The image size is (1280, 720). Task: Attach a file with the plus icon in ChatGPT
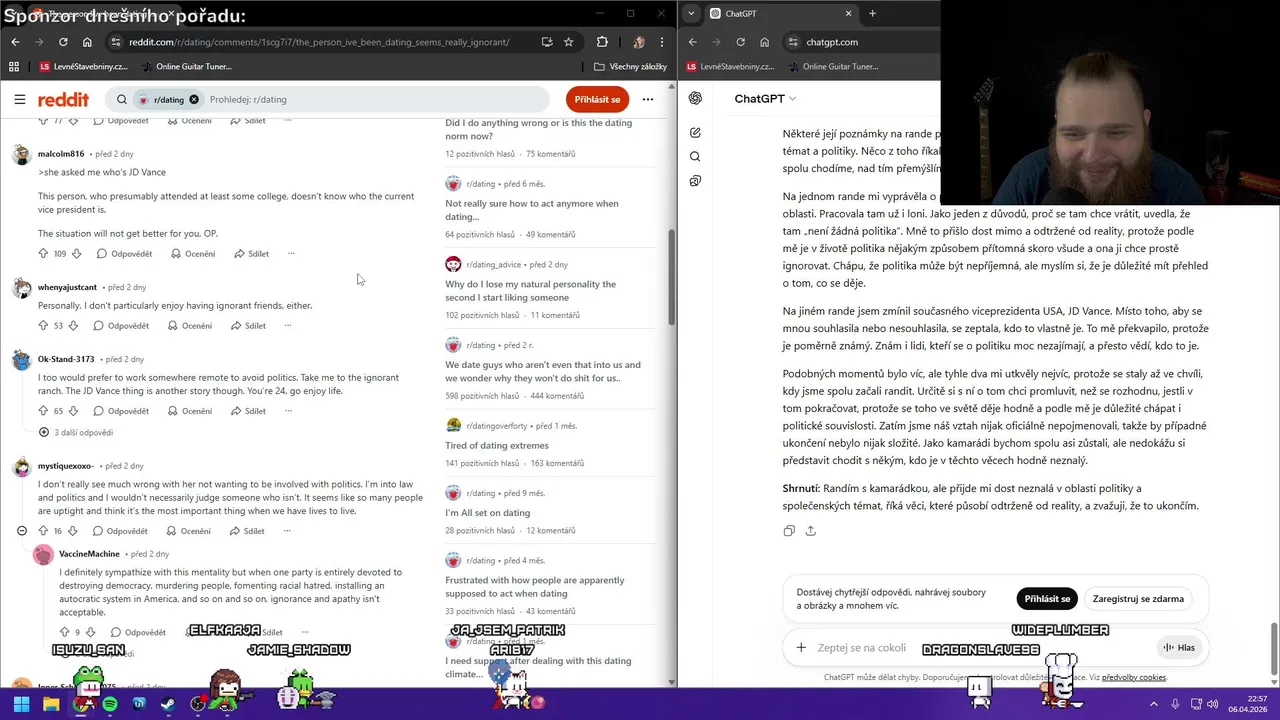click(x=800, y=647)
